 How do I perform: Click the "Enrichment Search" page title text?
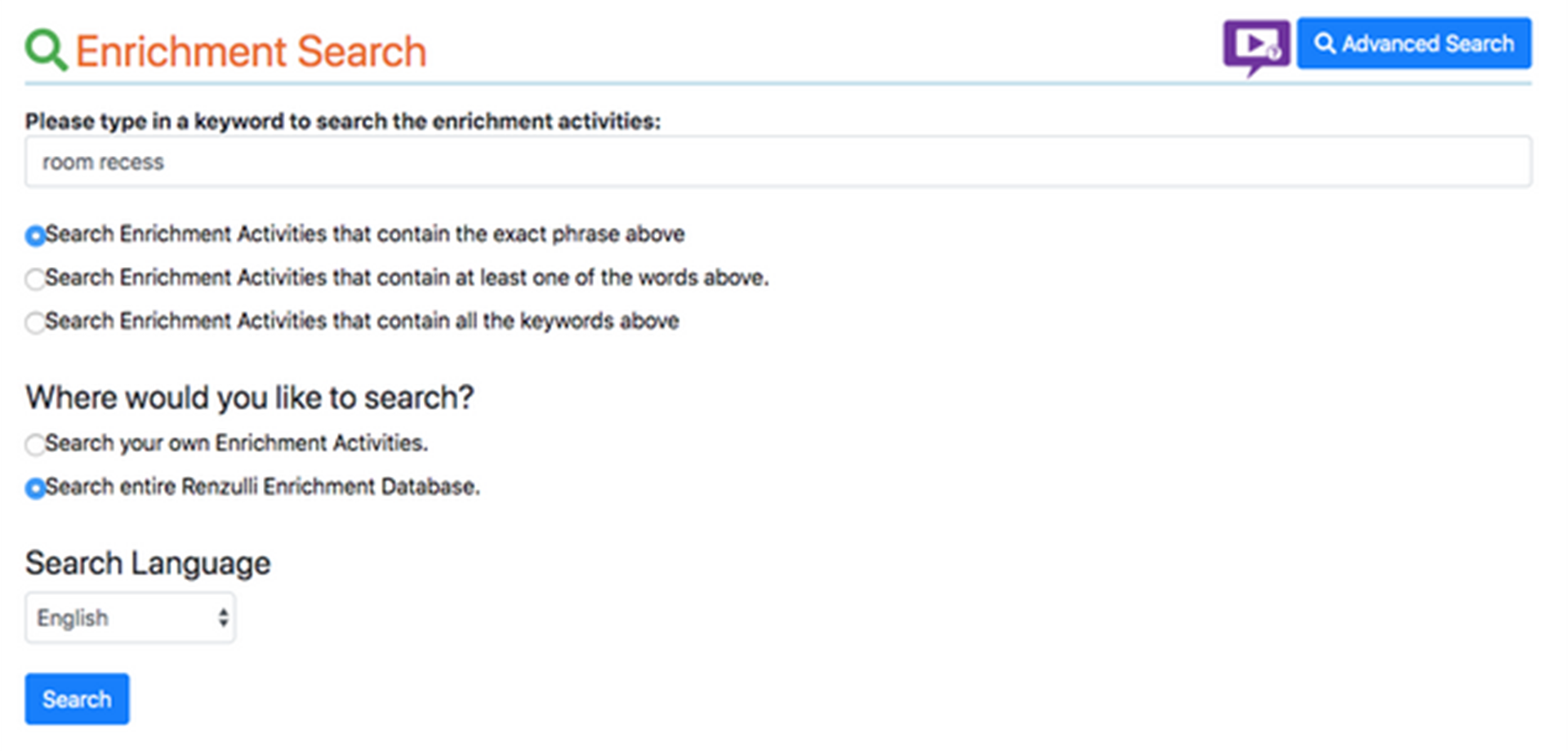[x=251, y=51]
